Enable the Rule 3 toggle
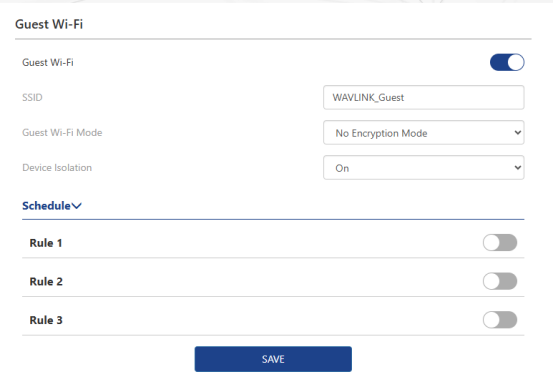Screen dimensions: 554x388 [500, 320]
